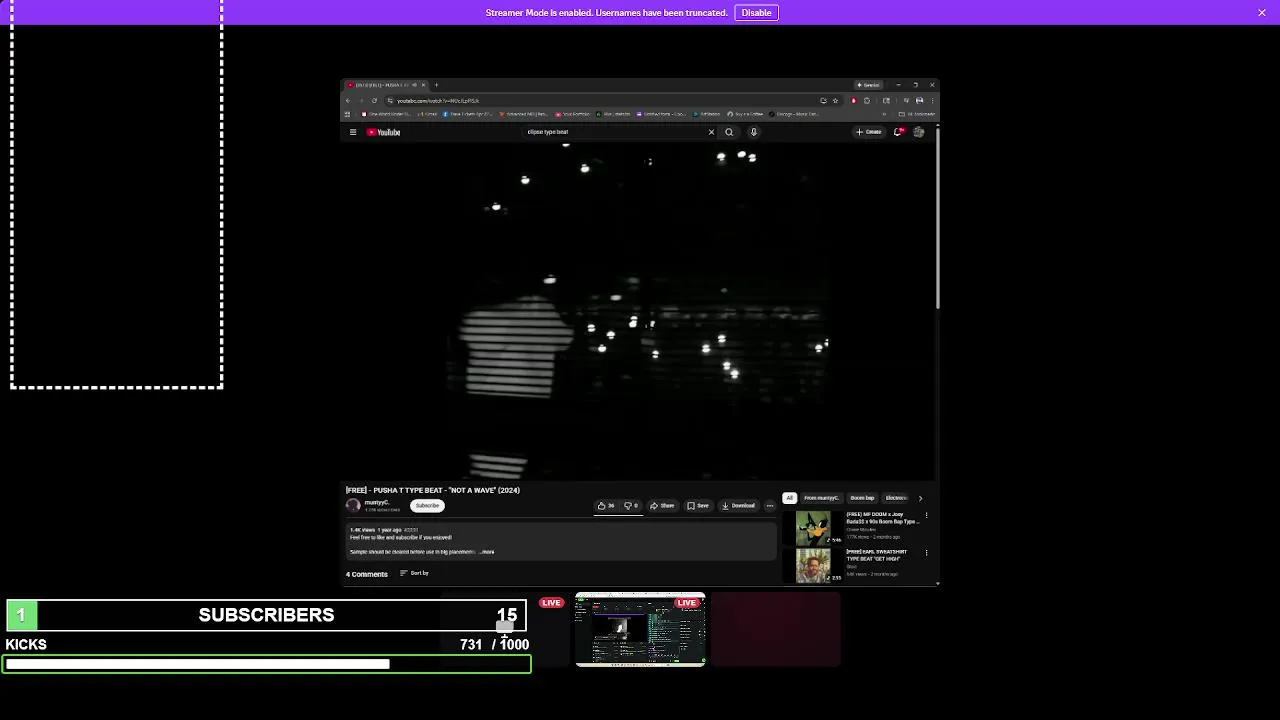Click the video title 'NOT A WAVE'

(x=433, y=490)
